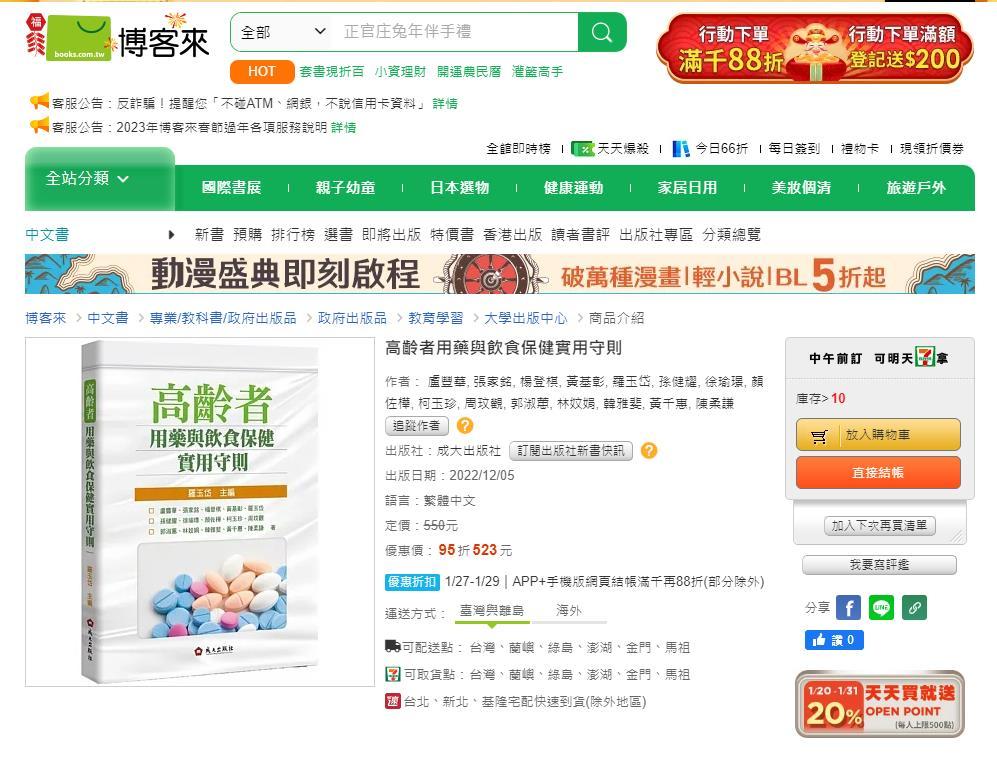Click the 追蹤作者 button

pyautogui.click(x=416, y=425)
